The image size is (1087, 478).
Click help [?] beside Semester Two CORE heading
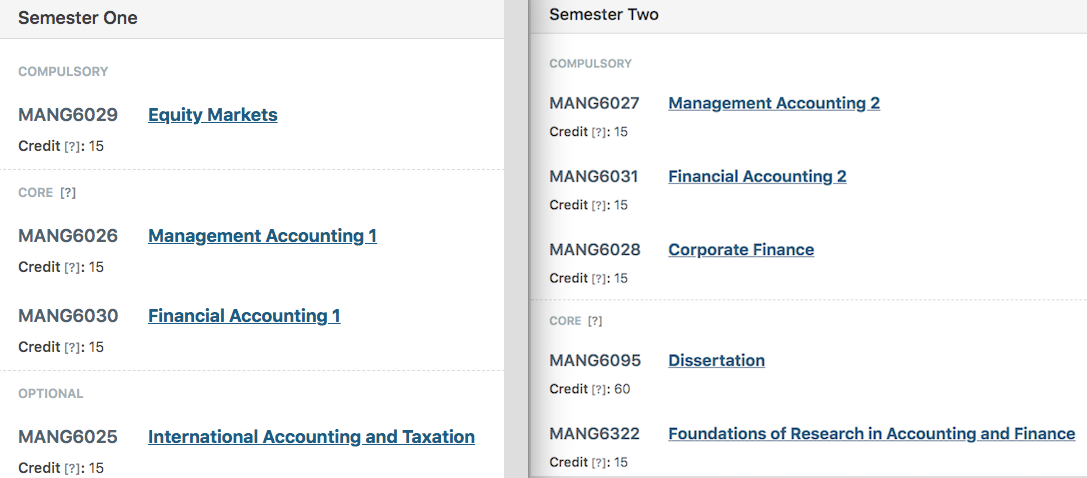595,321
